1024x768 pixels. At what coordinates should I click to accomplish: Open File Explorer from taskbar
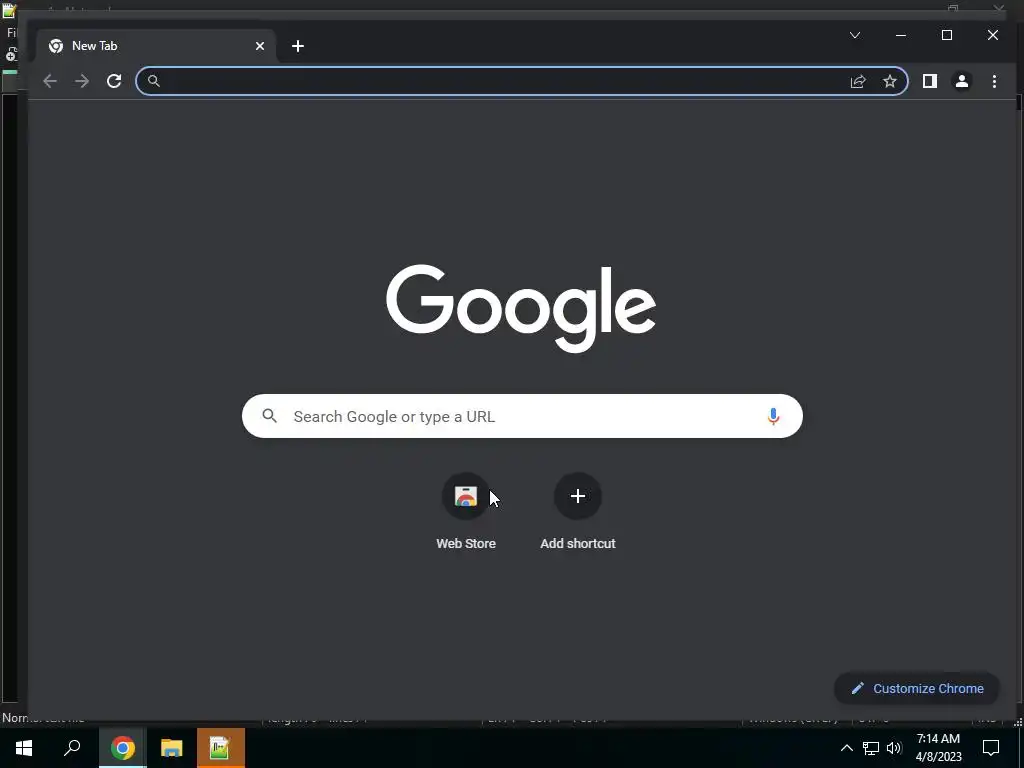pyautogui.click(x=172, y=748)
